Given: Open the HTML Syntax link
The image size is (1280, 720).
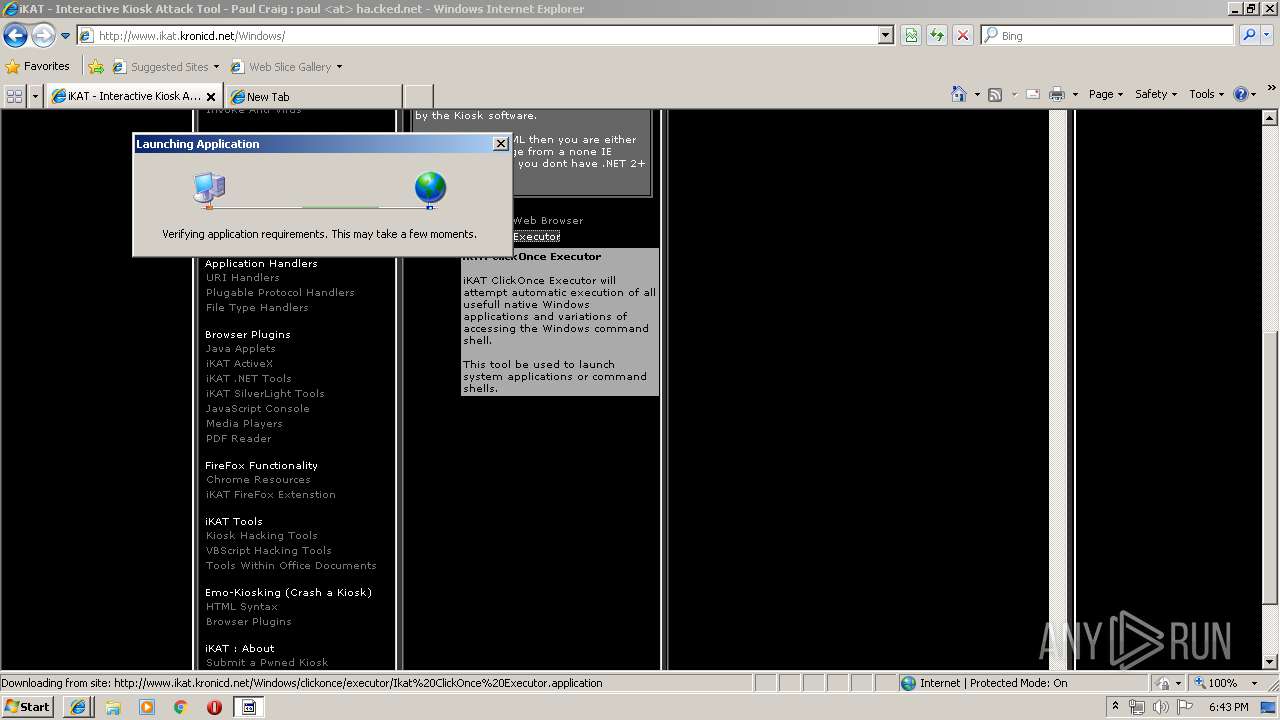Looking at the screenshot, I should [x=242, y=607].
